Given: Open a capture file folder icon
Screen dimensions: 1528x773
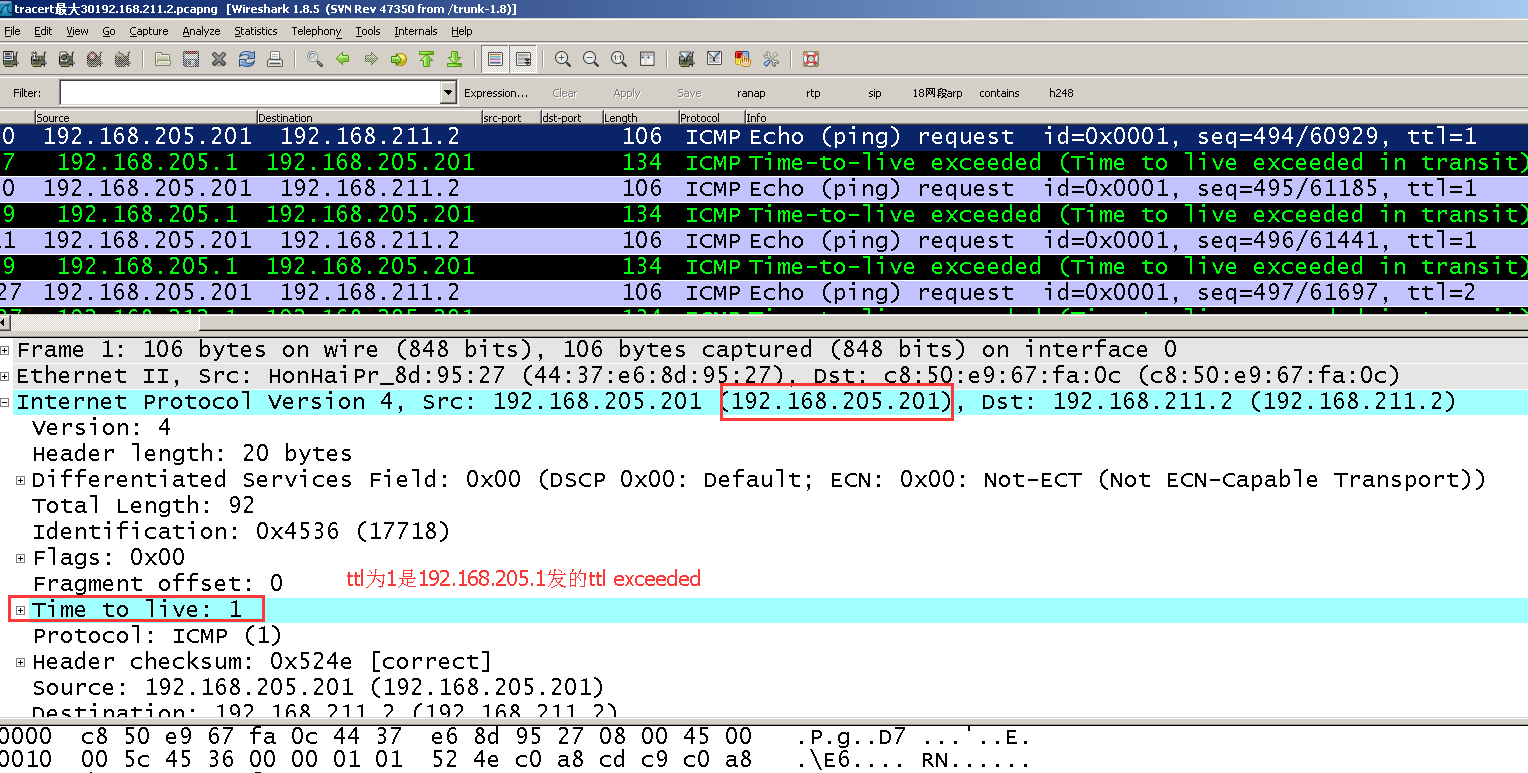Looking at the screenshot, I should click(x=163, y=59).
